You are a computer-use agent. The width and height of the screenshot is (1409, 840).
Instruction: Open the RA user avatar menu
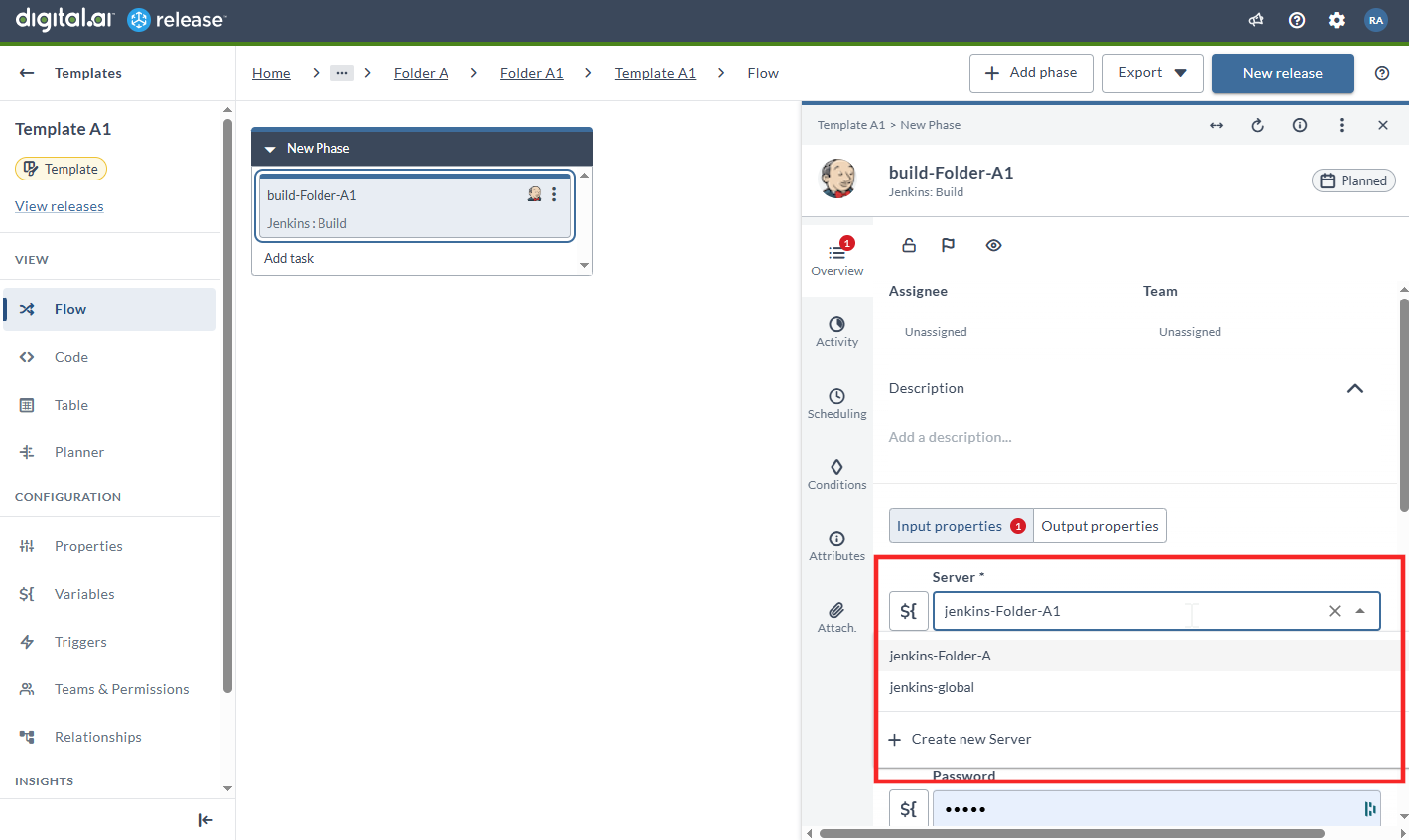pyautogui.click(x=1376, y=20)
